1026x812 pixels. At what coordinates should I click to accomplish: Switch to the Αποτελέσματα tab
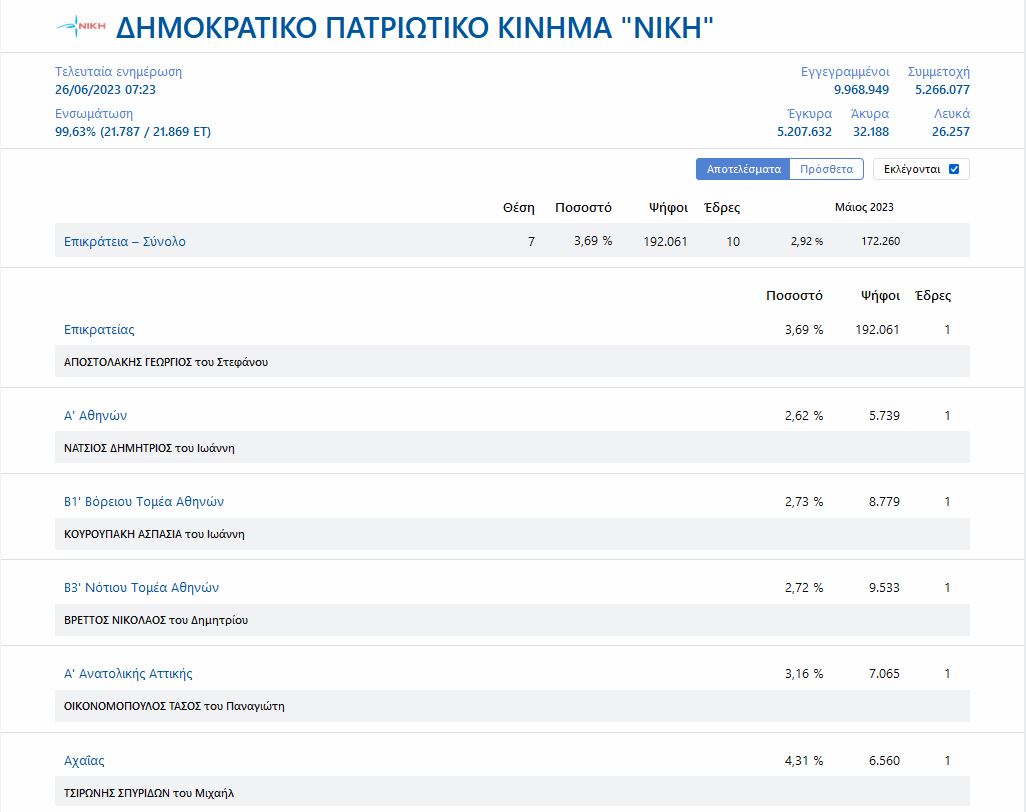click(x=743, y=169)
